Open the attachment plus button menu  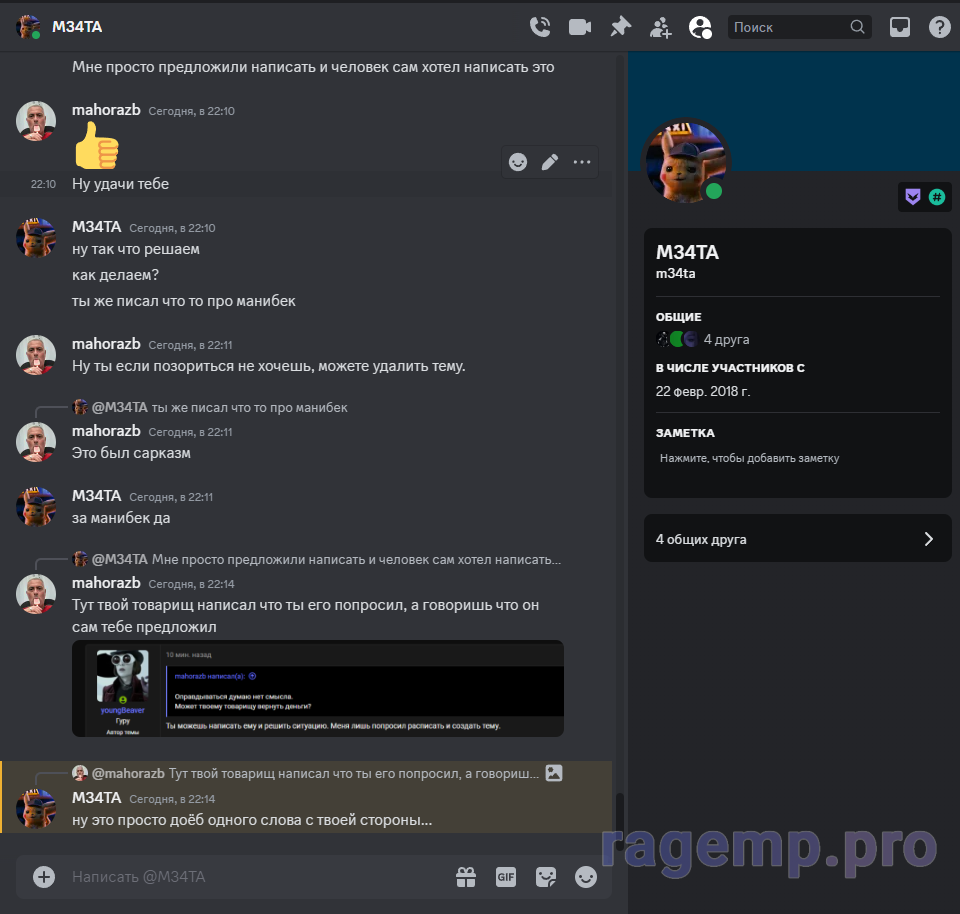(x=44, y=877)
